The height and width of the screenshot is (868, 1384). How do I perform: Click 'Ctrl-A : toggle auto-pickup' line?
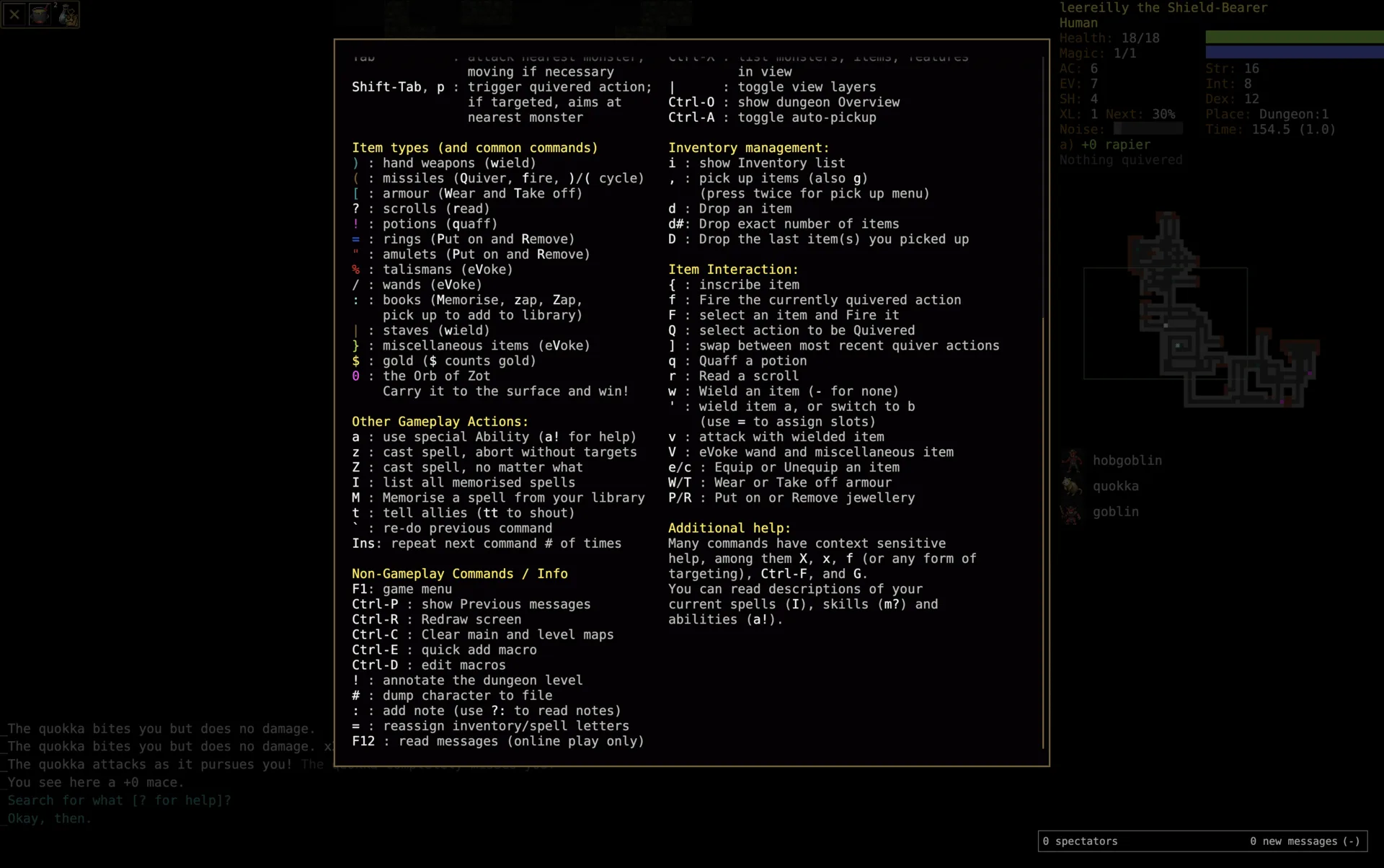772,118
